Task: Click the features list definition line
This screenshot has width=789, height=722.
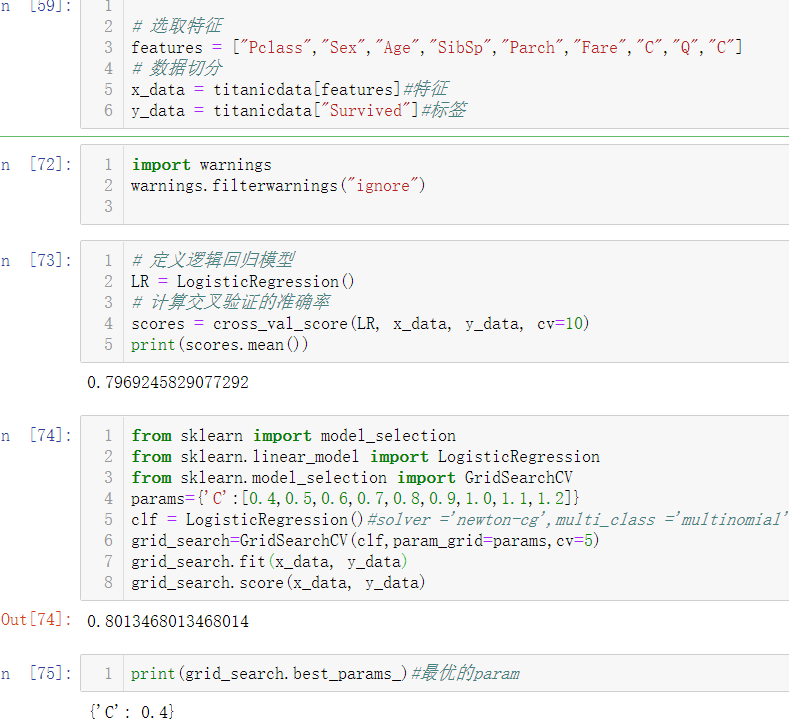Action: pyautogui.click(x=436, y=48)
